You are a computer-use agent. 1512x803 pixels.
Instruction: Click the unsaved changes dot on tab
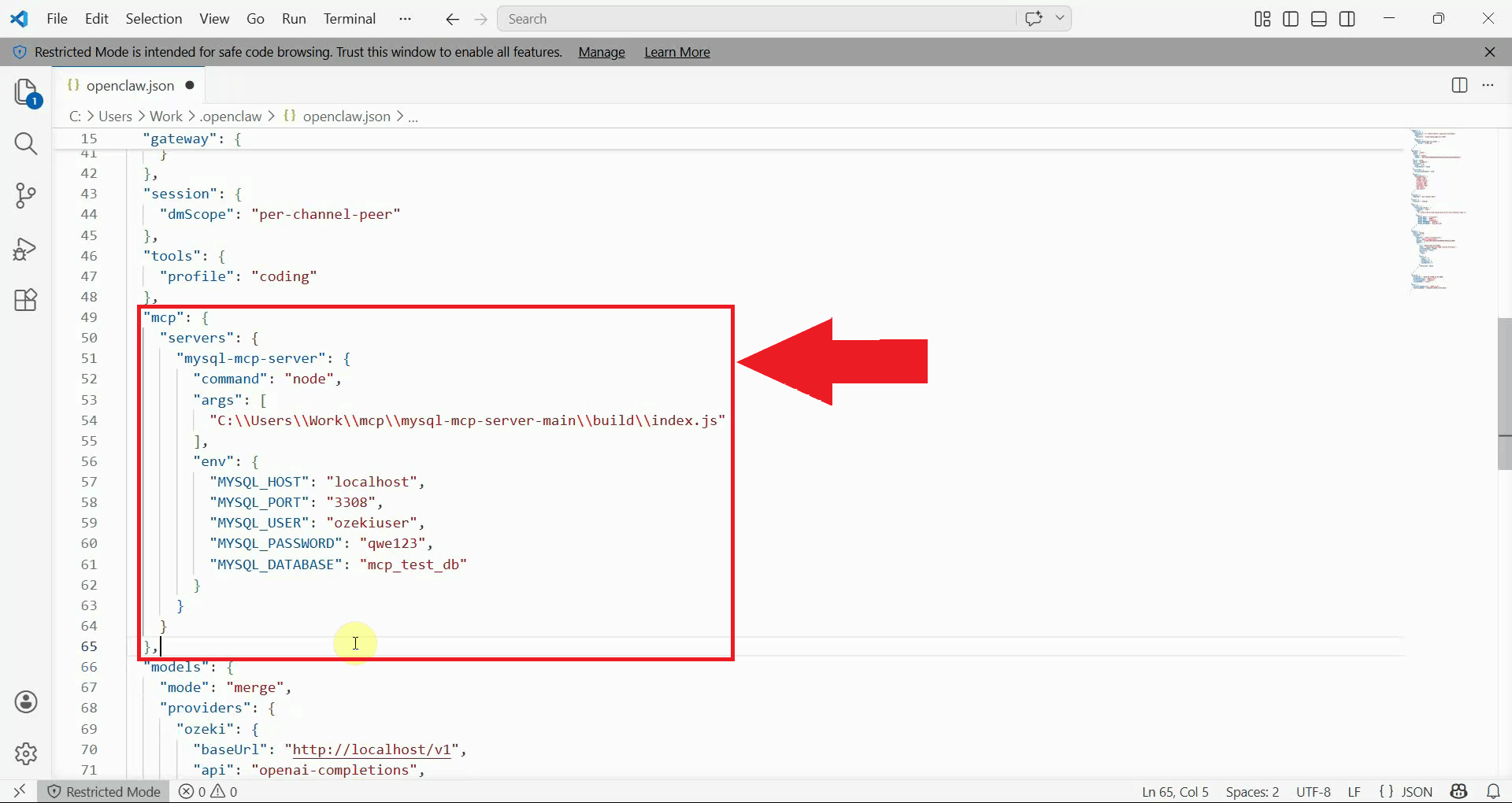coord(190,85)
